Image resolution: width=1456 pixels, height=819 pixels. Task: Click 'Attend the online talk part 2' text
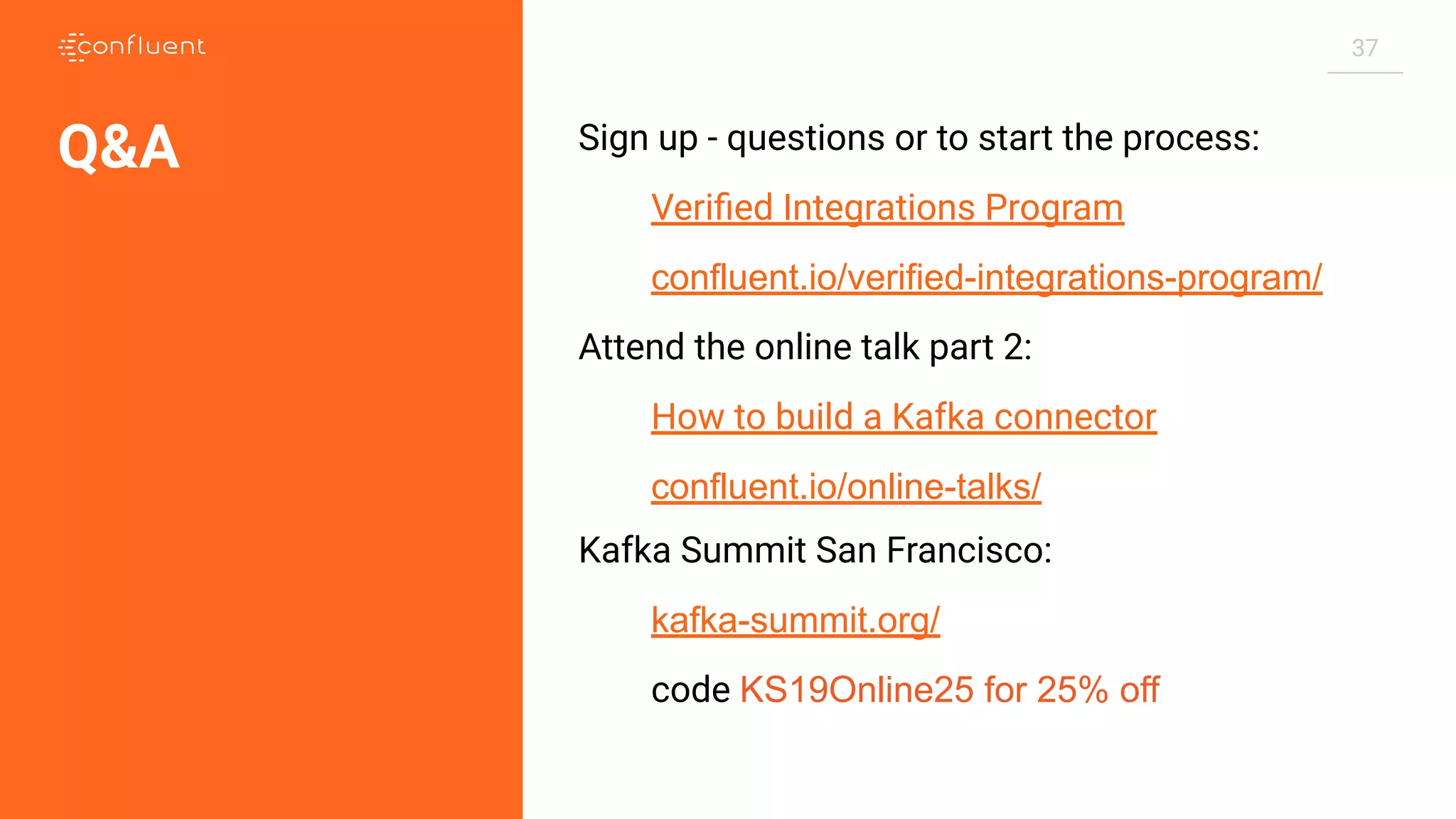pos(805,348)
